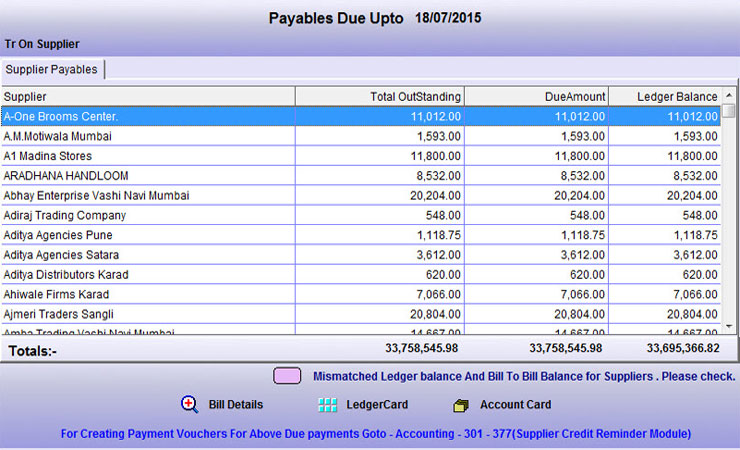This screenshot has width=740, height=450.
Task: Sort by Total OutStanding column header
Action: pyautogui.click(x=380, y=97)
